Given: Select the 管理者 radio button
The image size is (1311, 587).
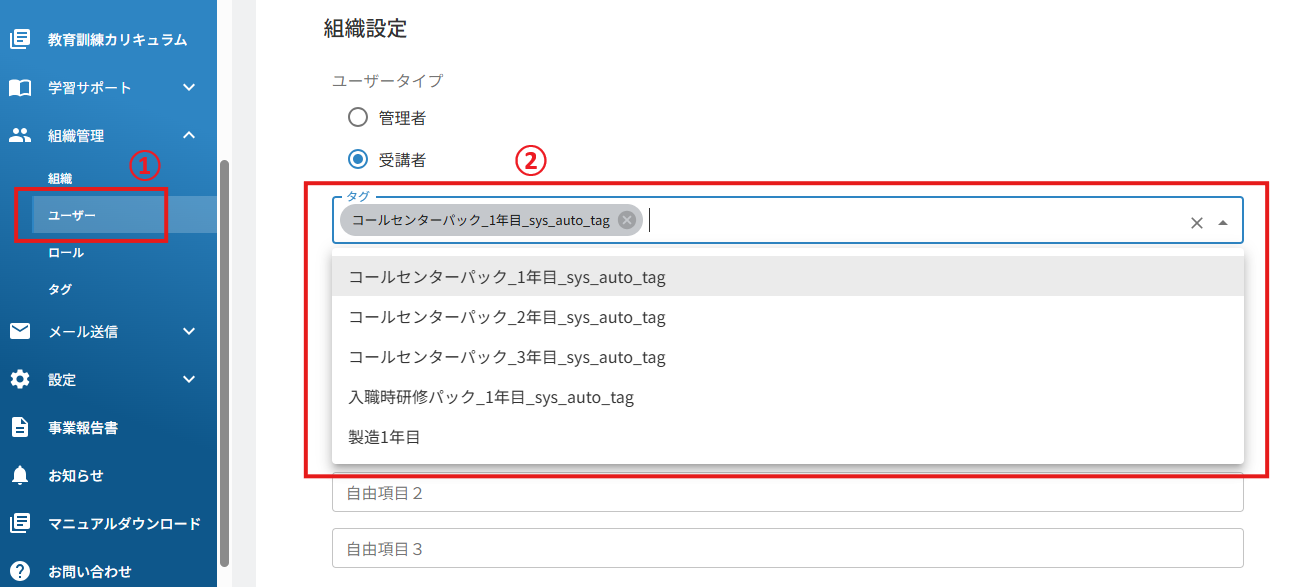Looking at the screenshot, I should point(358,118).
